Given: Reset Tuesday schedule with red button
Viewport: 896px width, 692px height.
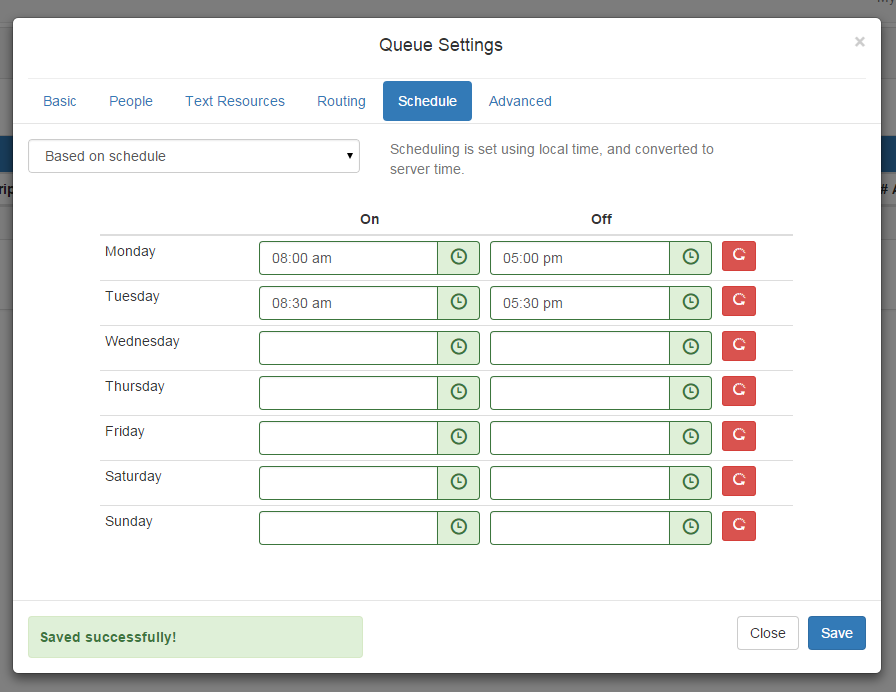Looking at the screenshot, I should (x=739, y=301).
